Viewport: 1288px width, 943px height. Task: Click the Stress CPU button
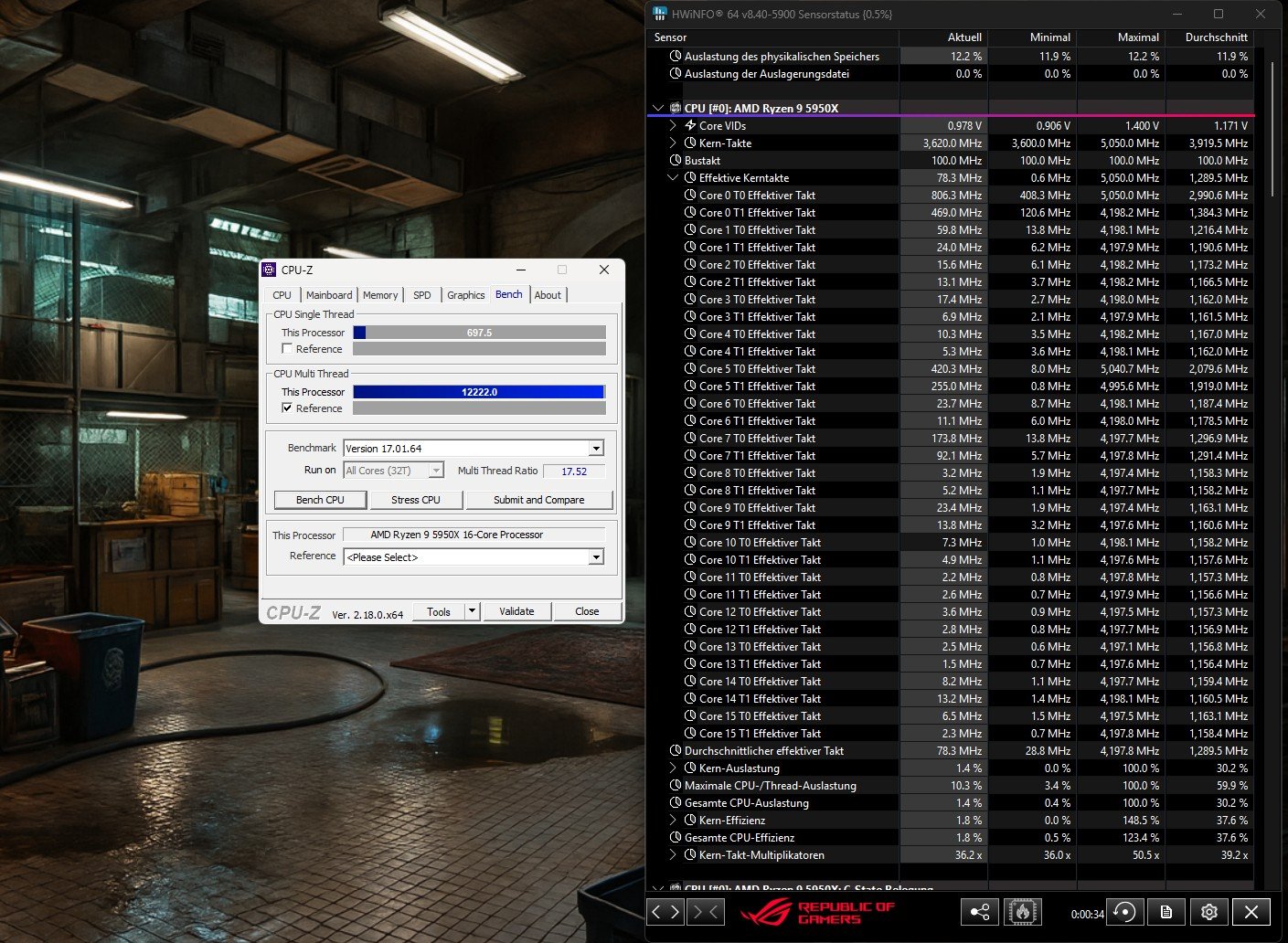pyautogui.click(x=416, y=500)
